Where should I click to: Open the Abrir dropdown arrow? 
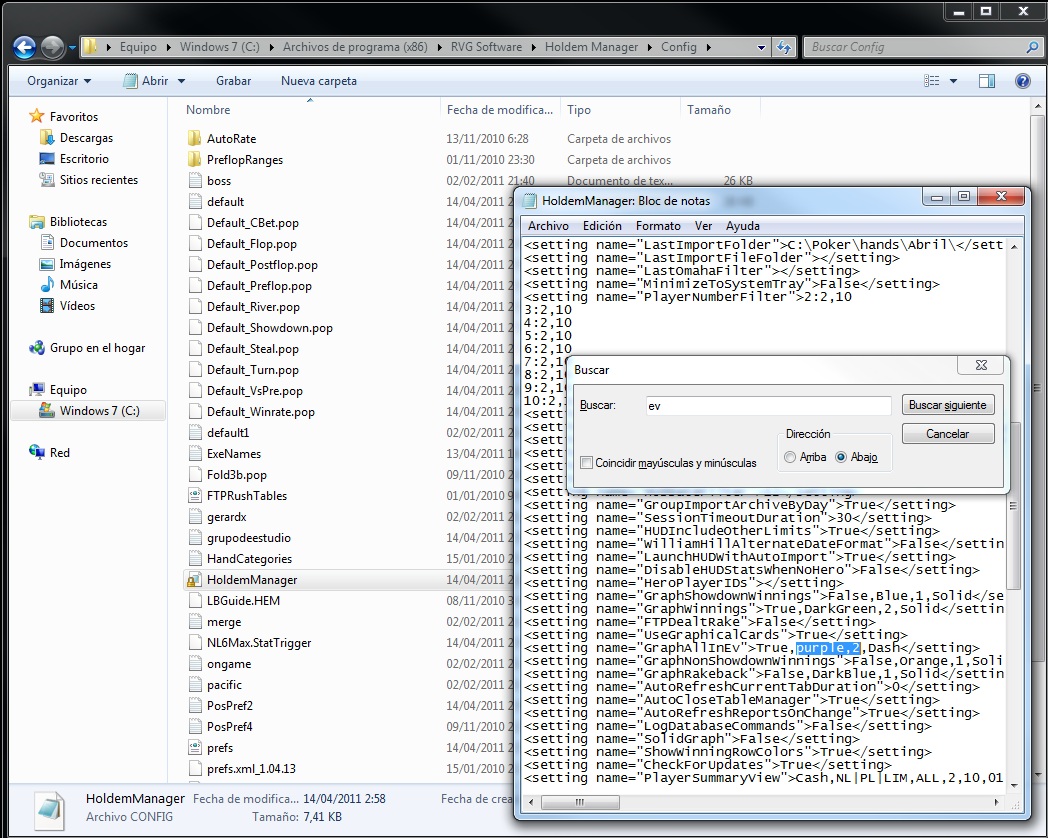(181, 81)
